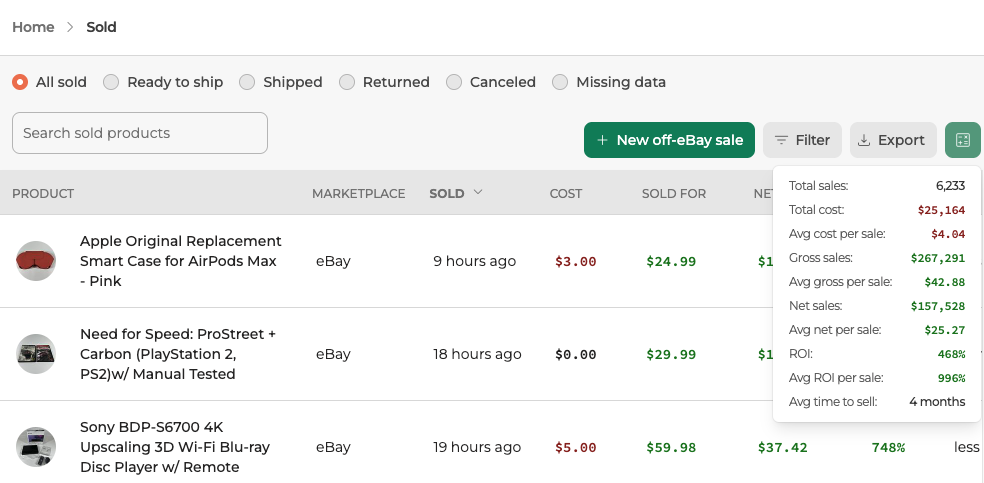Click the New off-eBay sale button

668,140
